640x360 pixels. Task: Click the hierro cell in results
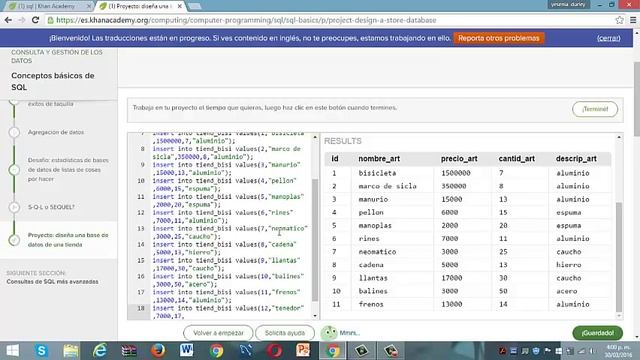pyautogui.click(x=569, y=265)
